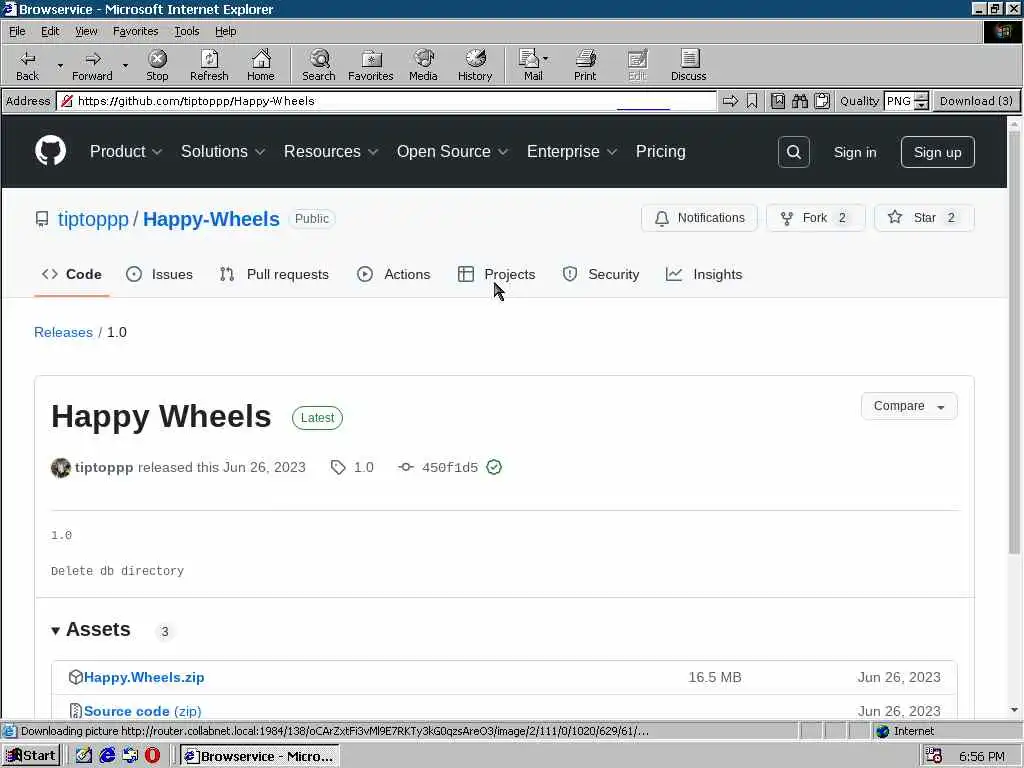
Task: Click the GitHub search magnifier button
Action: coord(793,152)
